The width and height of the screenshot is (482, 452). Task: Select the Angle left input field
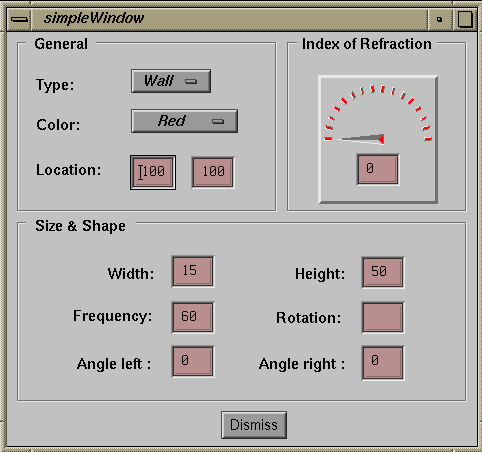click(193, 362)
